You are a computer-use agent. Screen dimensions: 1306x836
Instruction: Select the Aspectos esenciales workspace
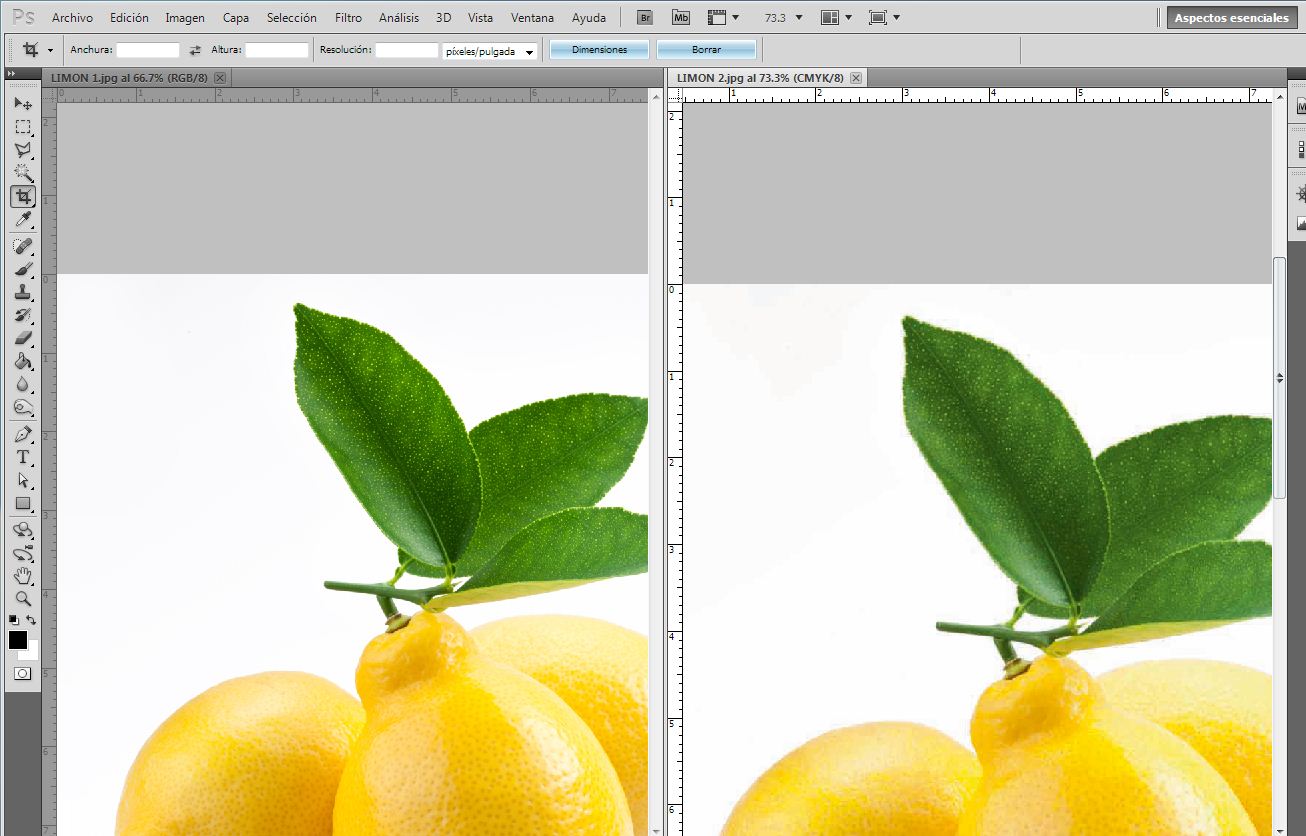click(x=1231, y=18)
